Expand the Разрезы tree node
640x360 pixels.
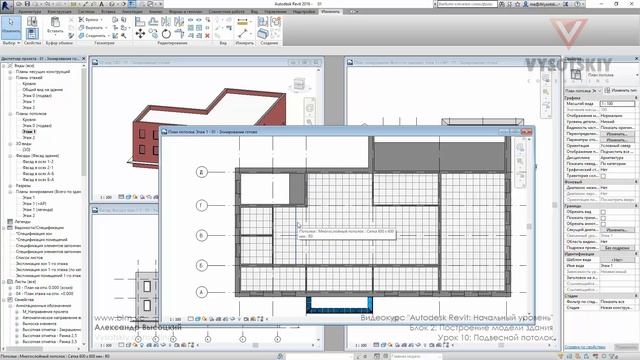(10, 186)
